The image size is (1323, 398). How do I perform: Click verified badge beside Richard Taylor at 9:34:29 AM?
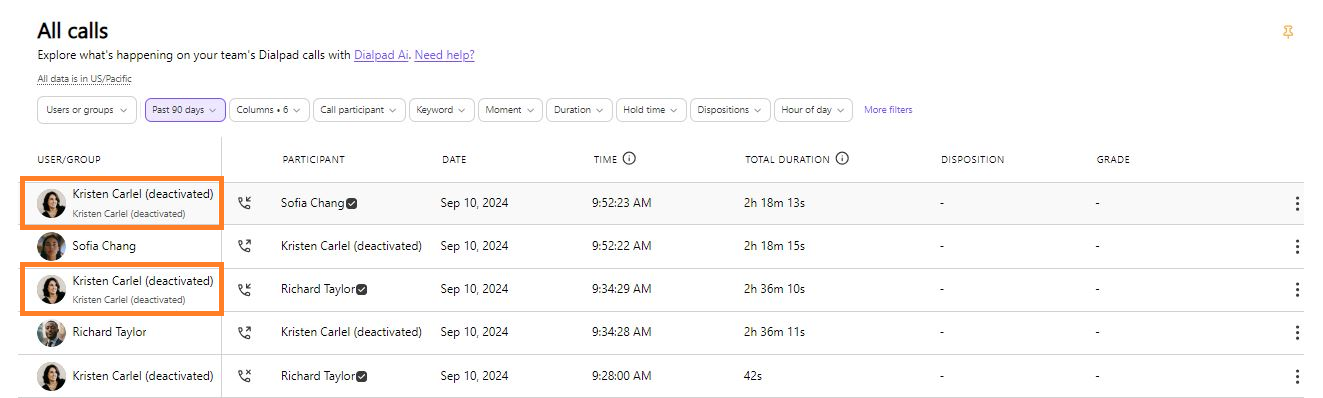click(x=362, y=290)
